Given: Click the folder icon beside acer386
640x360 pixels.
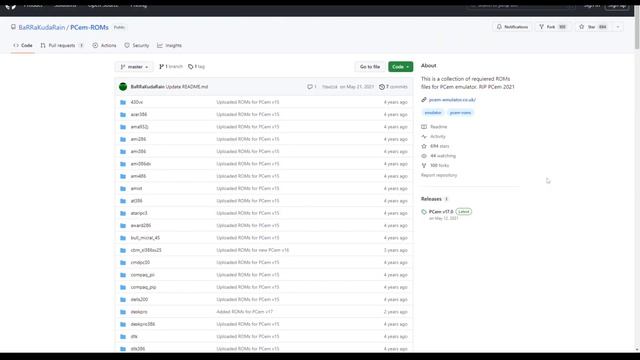Looking at the screenshot, I should pyautogui.click(x=123, y=115).
